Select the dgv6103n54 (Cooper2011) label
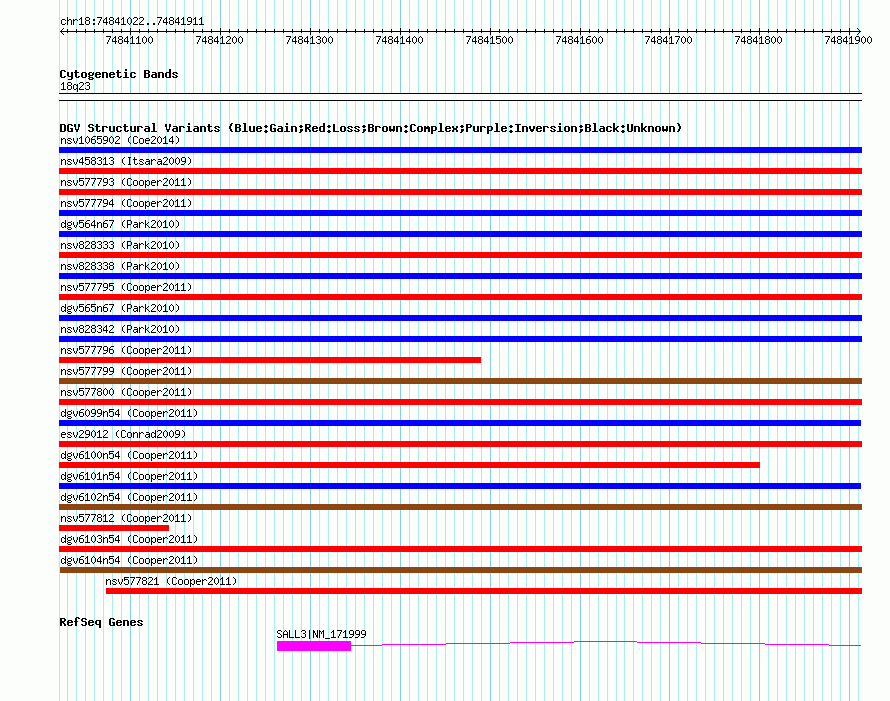Viewport: 890px width, 701px height. coord(129,539)
